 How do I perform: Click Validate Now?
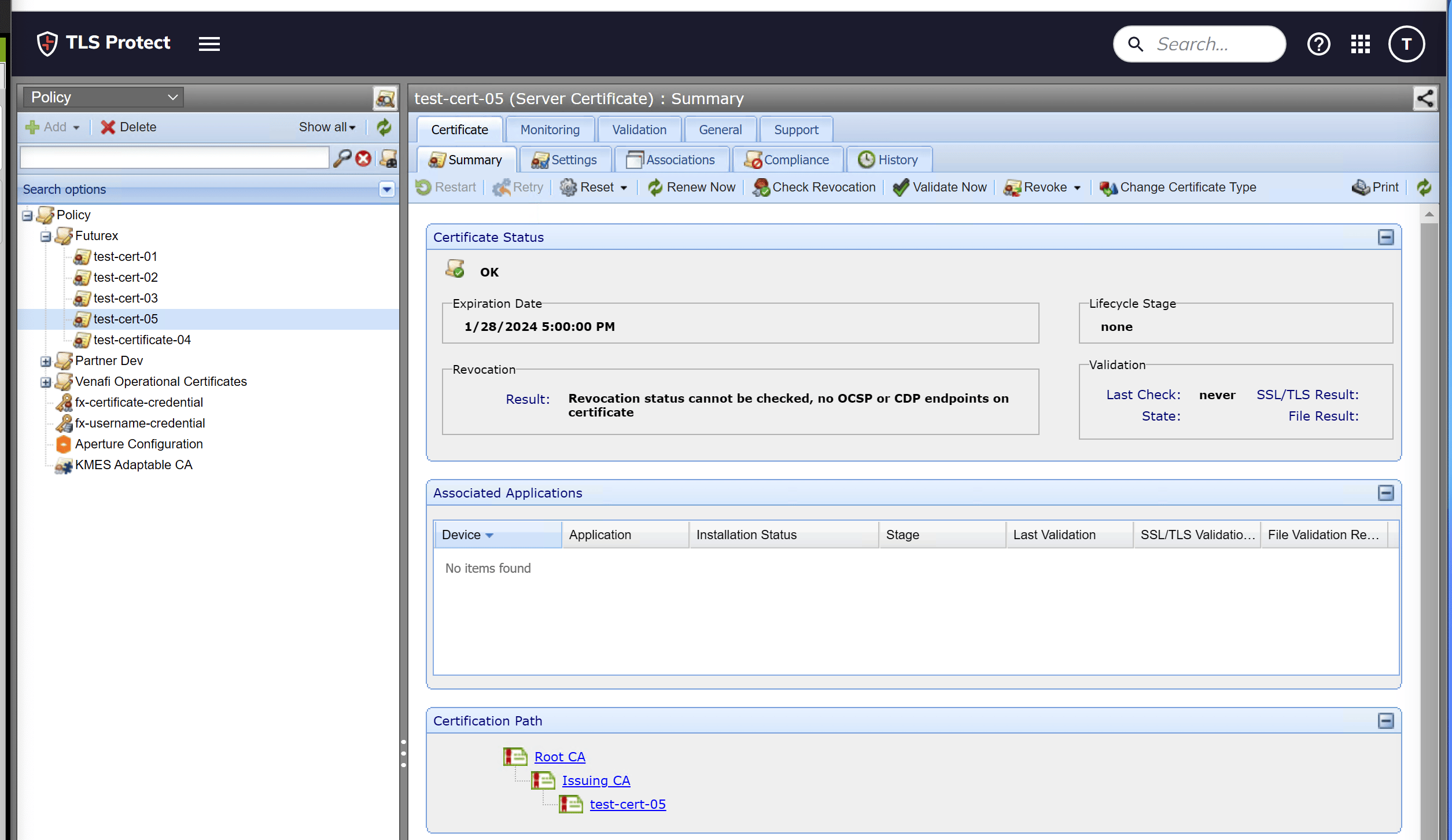(939, 187)
